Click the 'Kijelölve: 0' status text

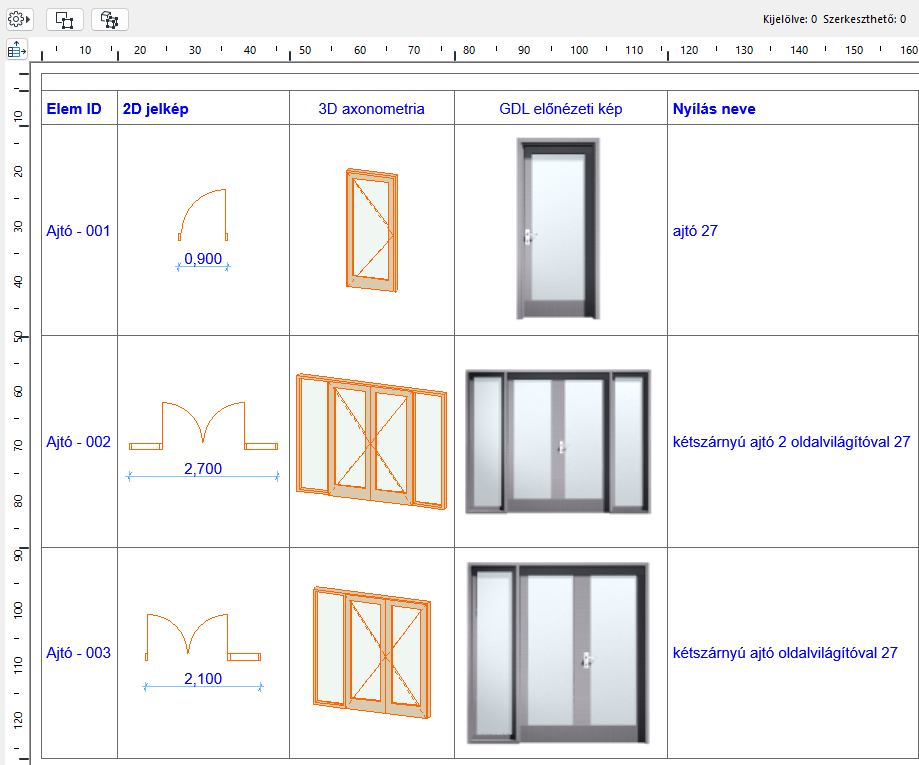coord(789,19)
